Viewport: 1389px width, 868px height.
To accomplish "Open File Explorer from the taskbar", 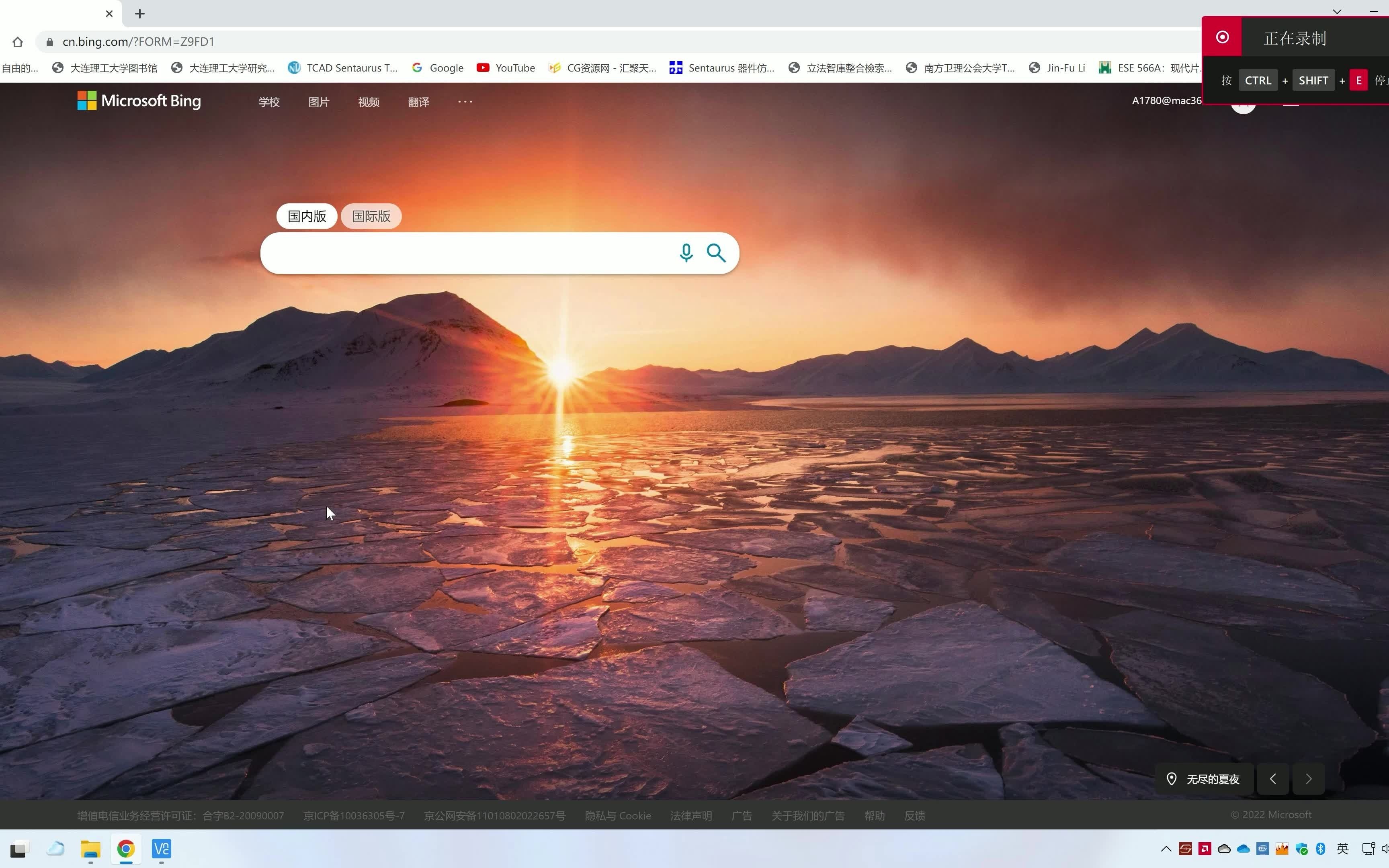I will 91,848.
